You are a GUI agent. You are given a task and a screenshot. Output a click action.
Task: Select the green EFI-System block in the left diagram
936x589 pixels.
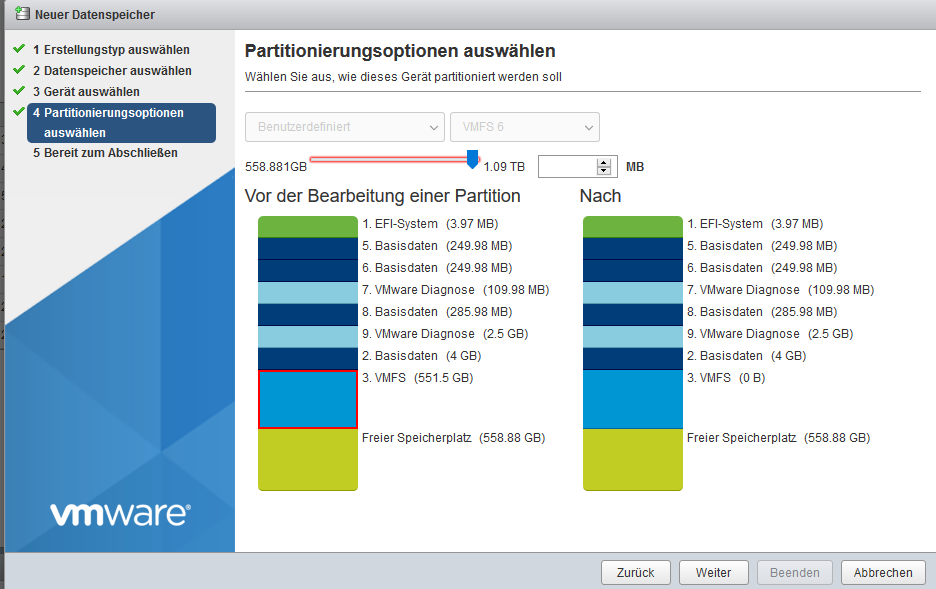point(308,226)
